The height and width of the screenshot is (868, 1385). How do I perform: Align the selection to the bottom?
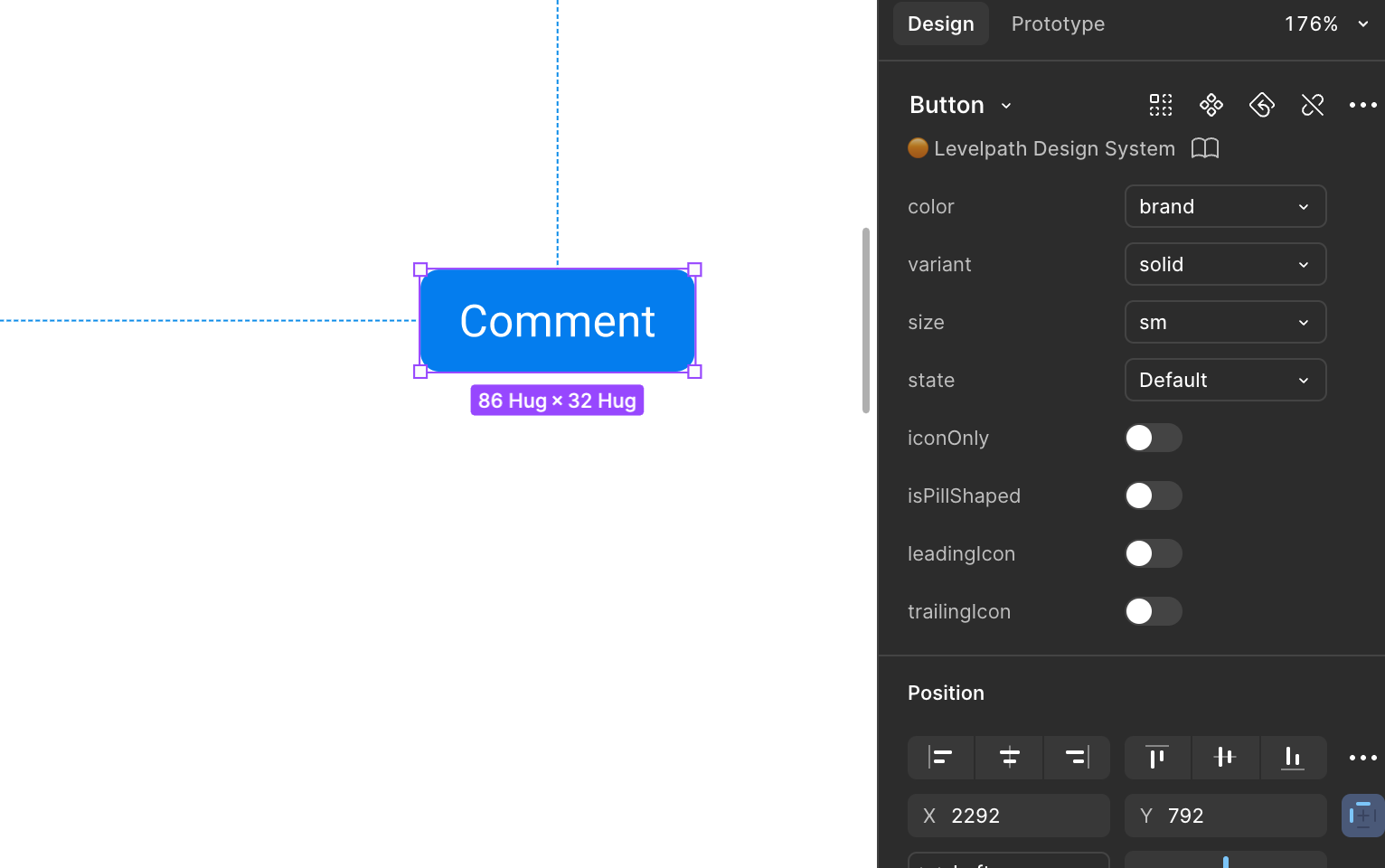point(1293,758)
